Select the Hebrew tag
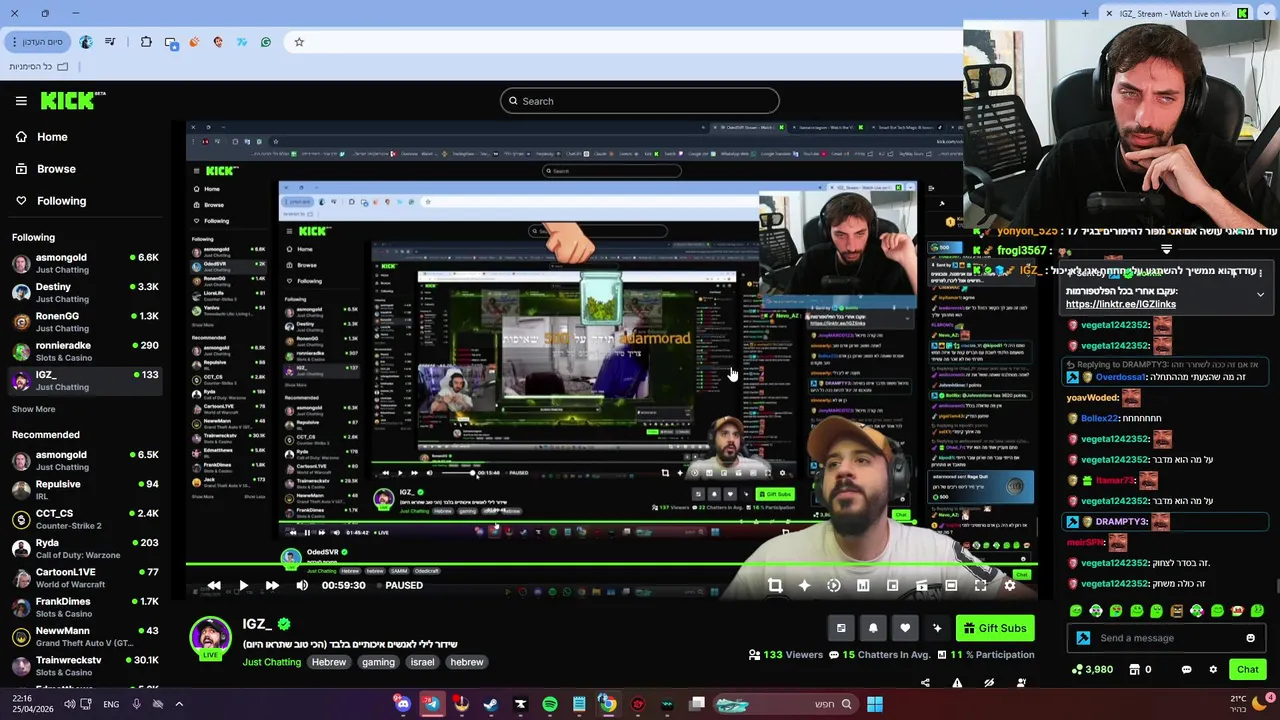The image size is (1280, 720). point(328,662)
